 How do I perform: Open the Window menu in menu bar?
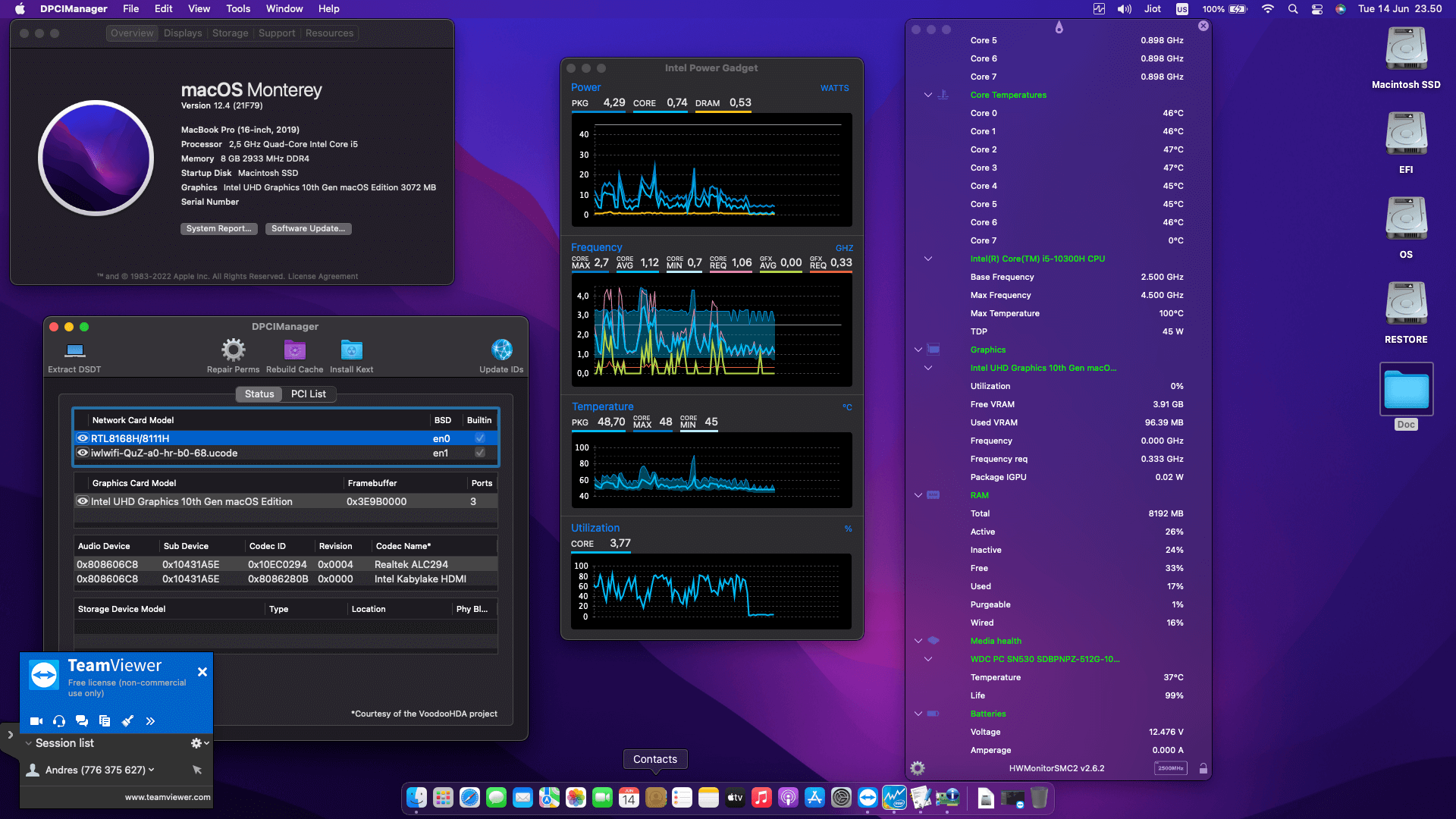tap(284, 9)
